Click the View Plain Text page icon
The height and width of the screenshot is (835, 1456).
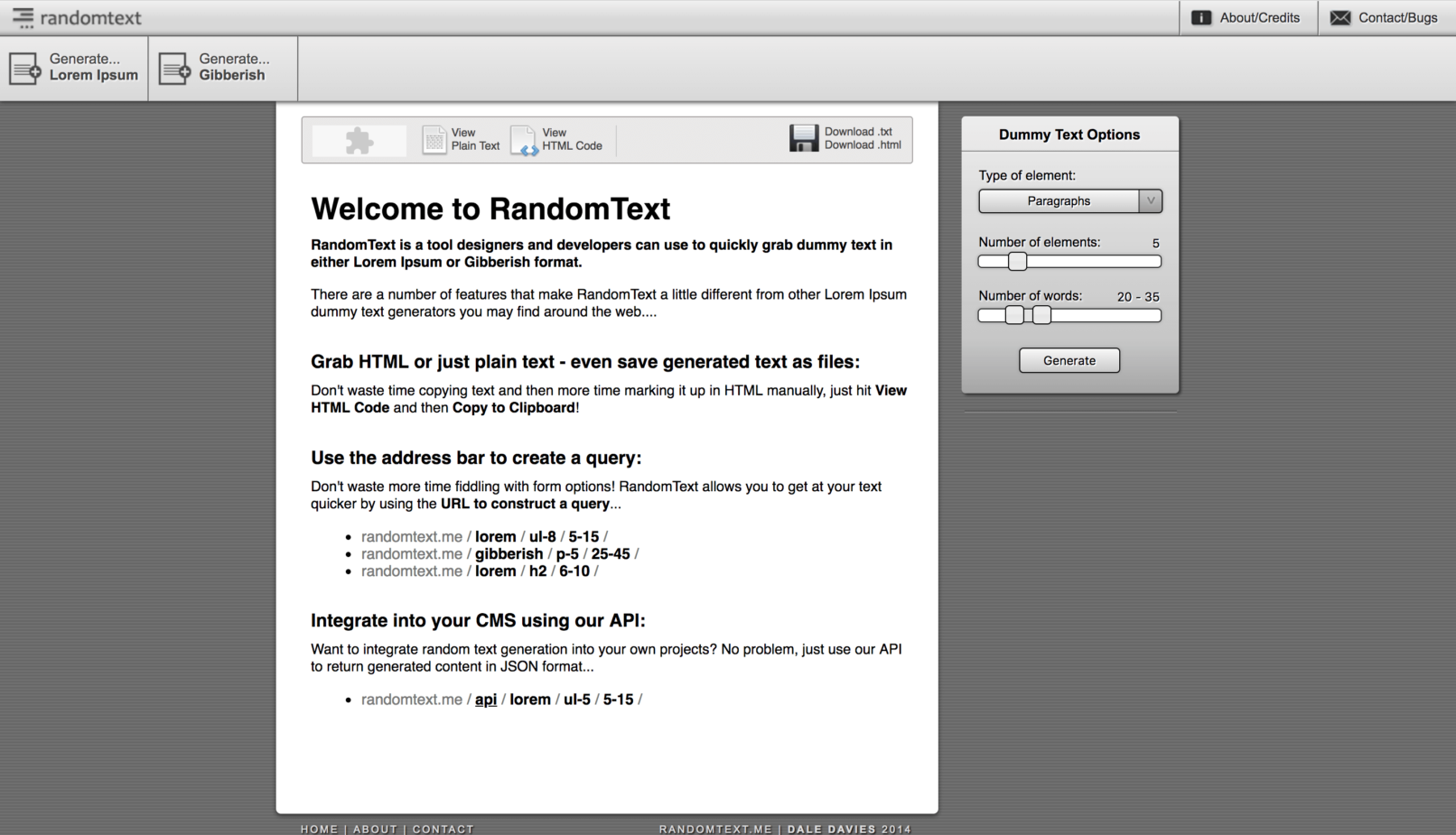(x=434, y=140)
